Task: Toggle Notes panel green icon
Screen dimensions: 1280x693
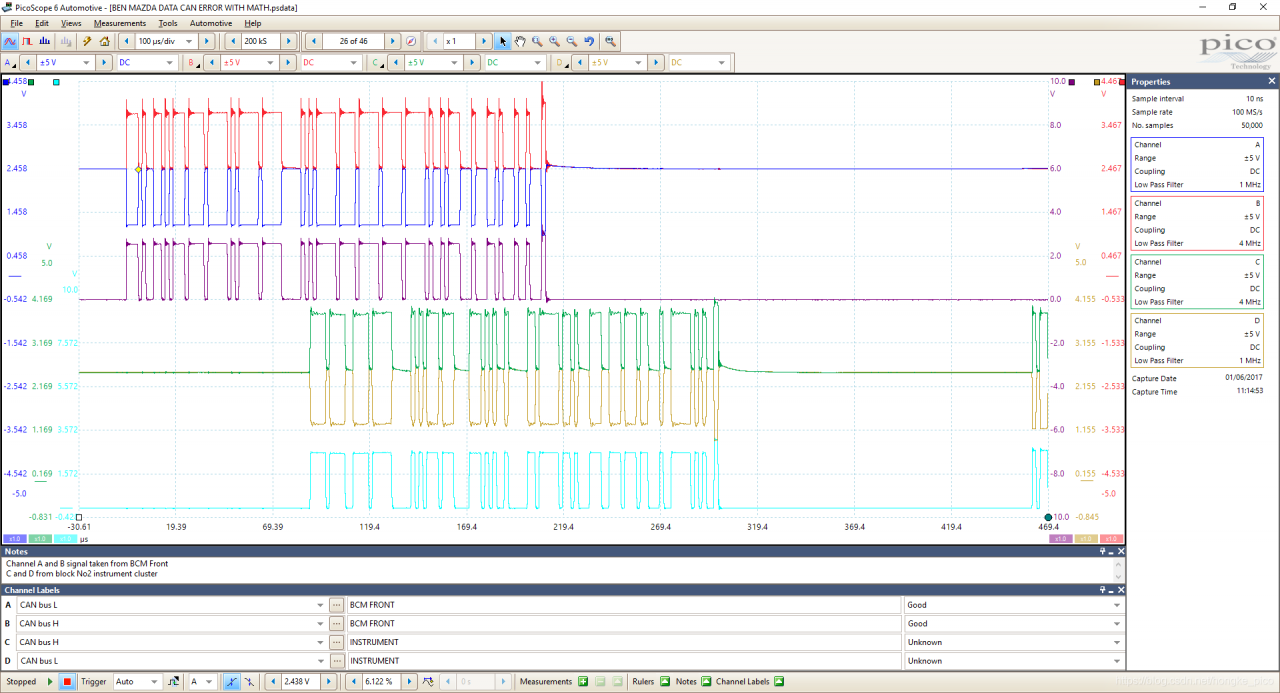Action: point(706,681)
